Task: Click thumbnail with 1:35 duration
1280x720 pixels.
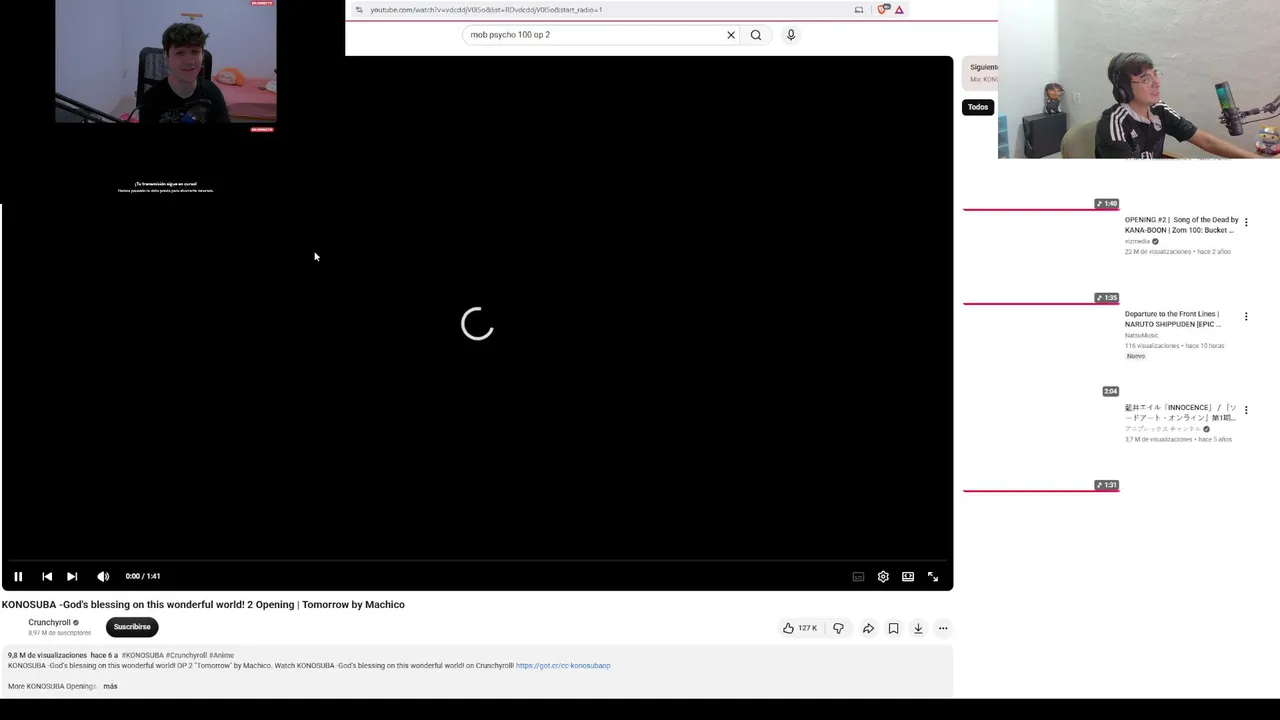Action: pyautogui.click(x=1041, y=262)
